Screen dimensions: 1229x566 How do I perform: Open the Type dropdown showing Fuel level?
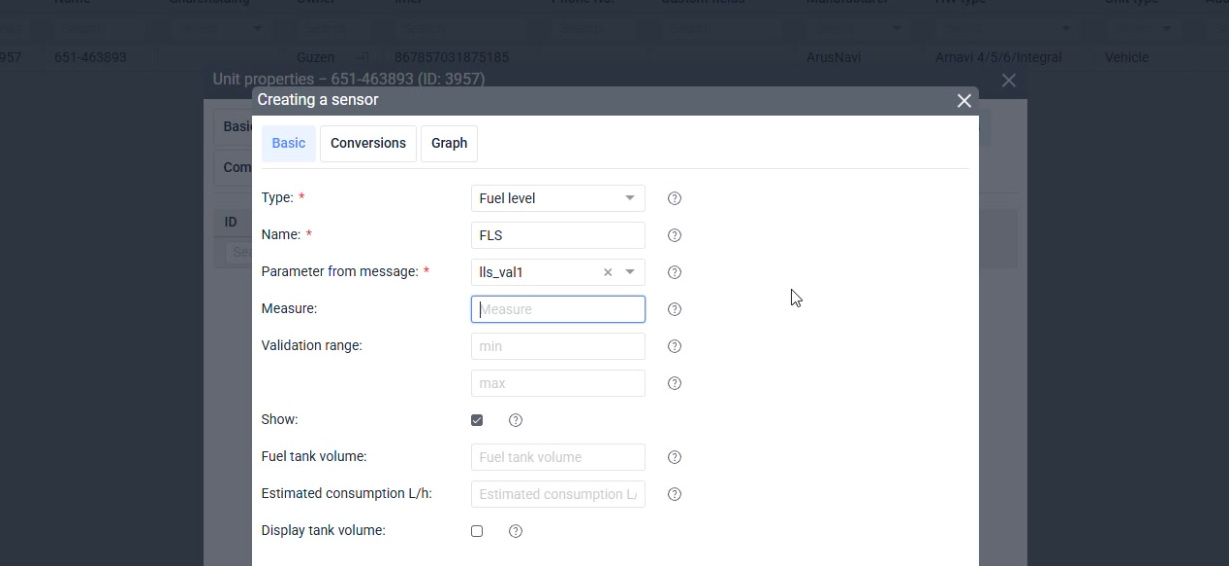(558, 198)
